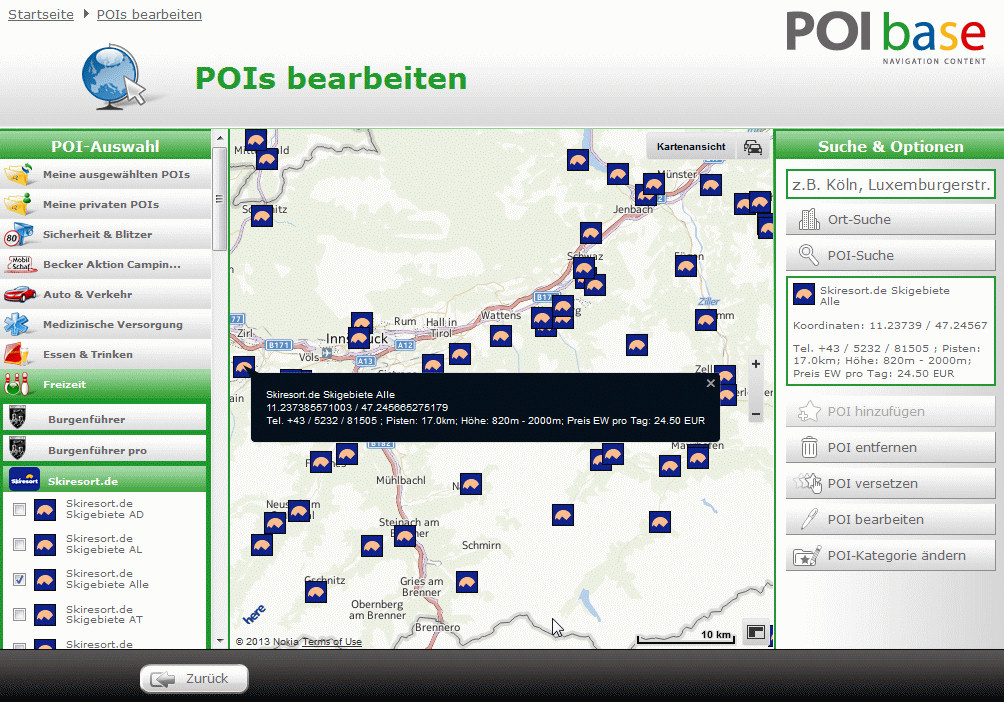
Task: Tick the Skiresort.de Skigebiete AT checkbox
Action: 19,614
